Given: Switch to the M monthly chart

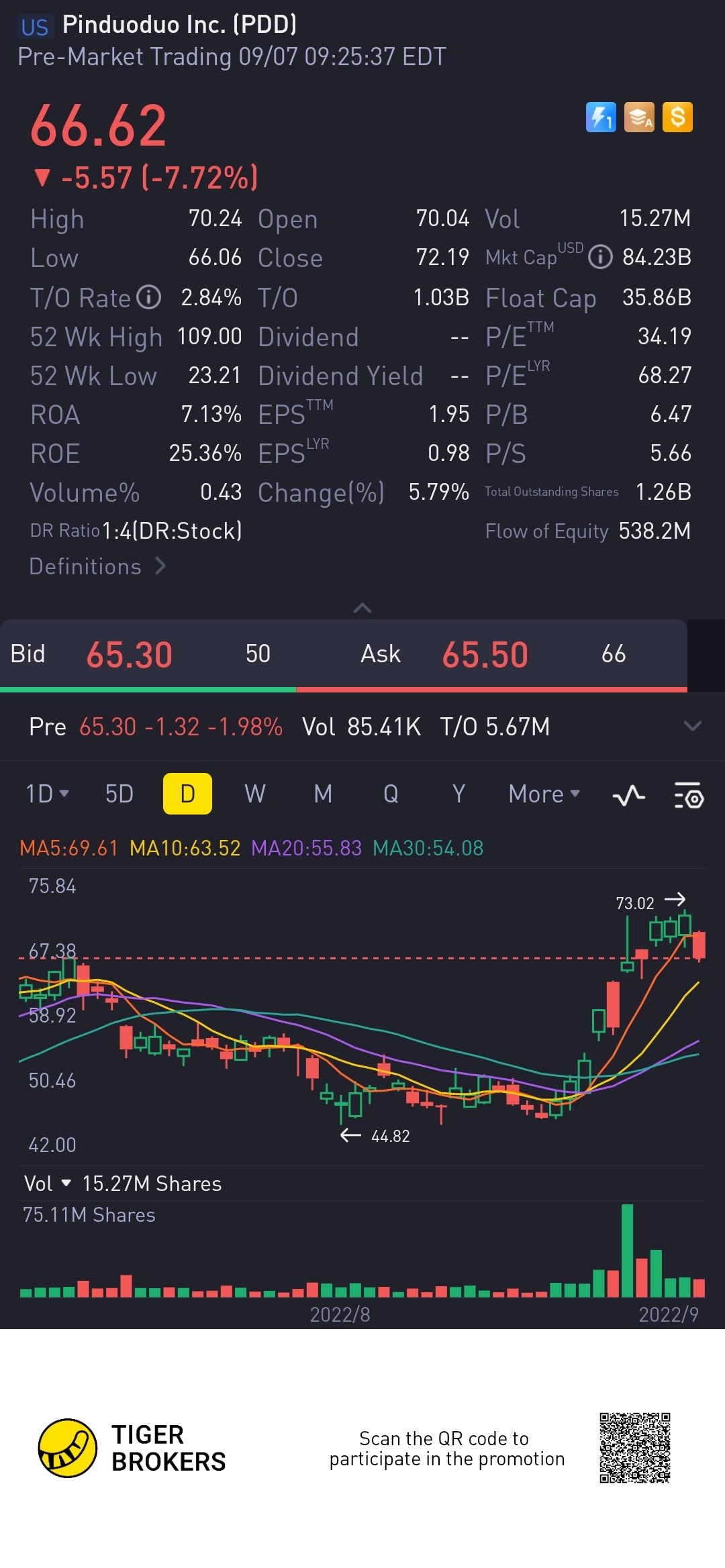Looking at the screenshot, I should coord(323,794).
